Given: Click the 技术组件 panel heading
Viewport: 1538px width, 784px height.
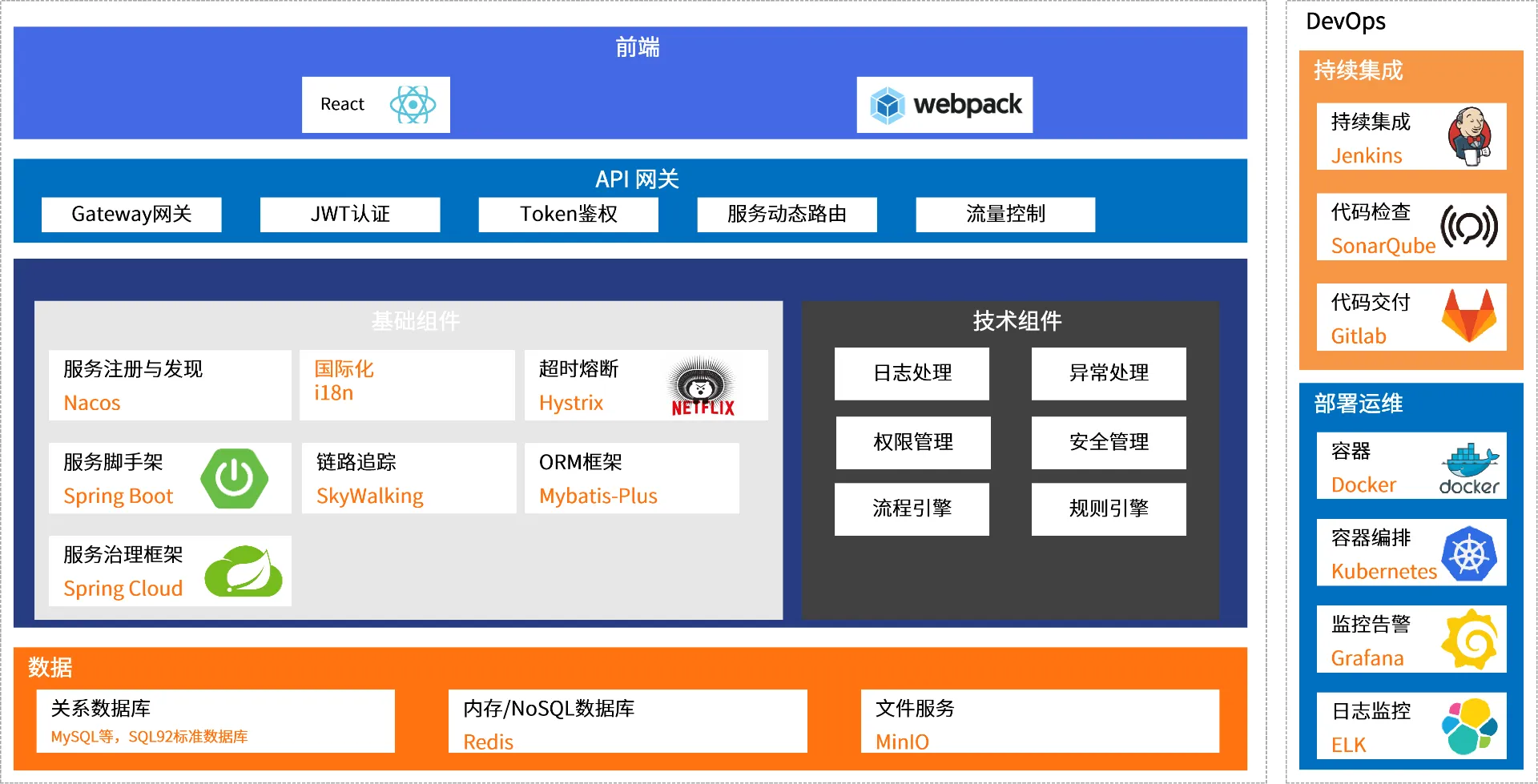Looking at the screenshot, I should tap(1017, 321).
